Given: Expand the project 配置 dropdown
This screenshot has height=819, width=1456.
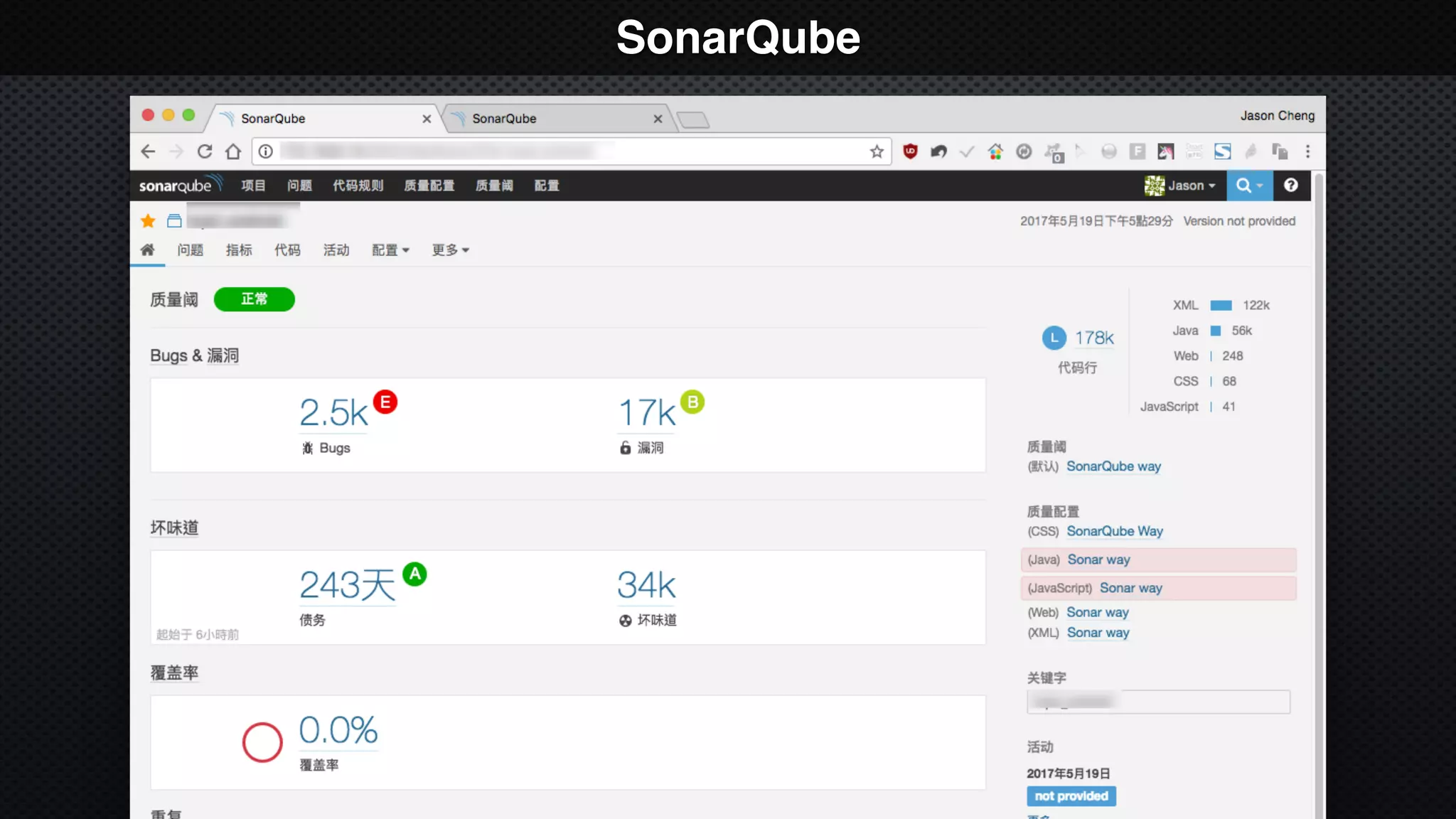Looking at the screenshot, I should click(x=390, y=250).
